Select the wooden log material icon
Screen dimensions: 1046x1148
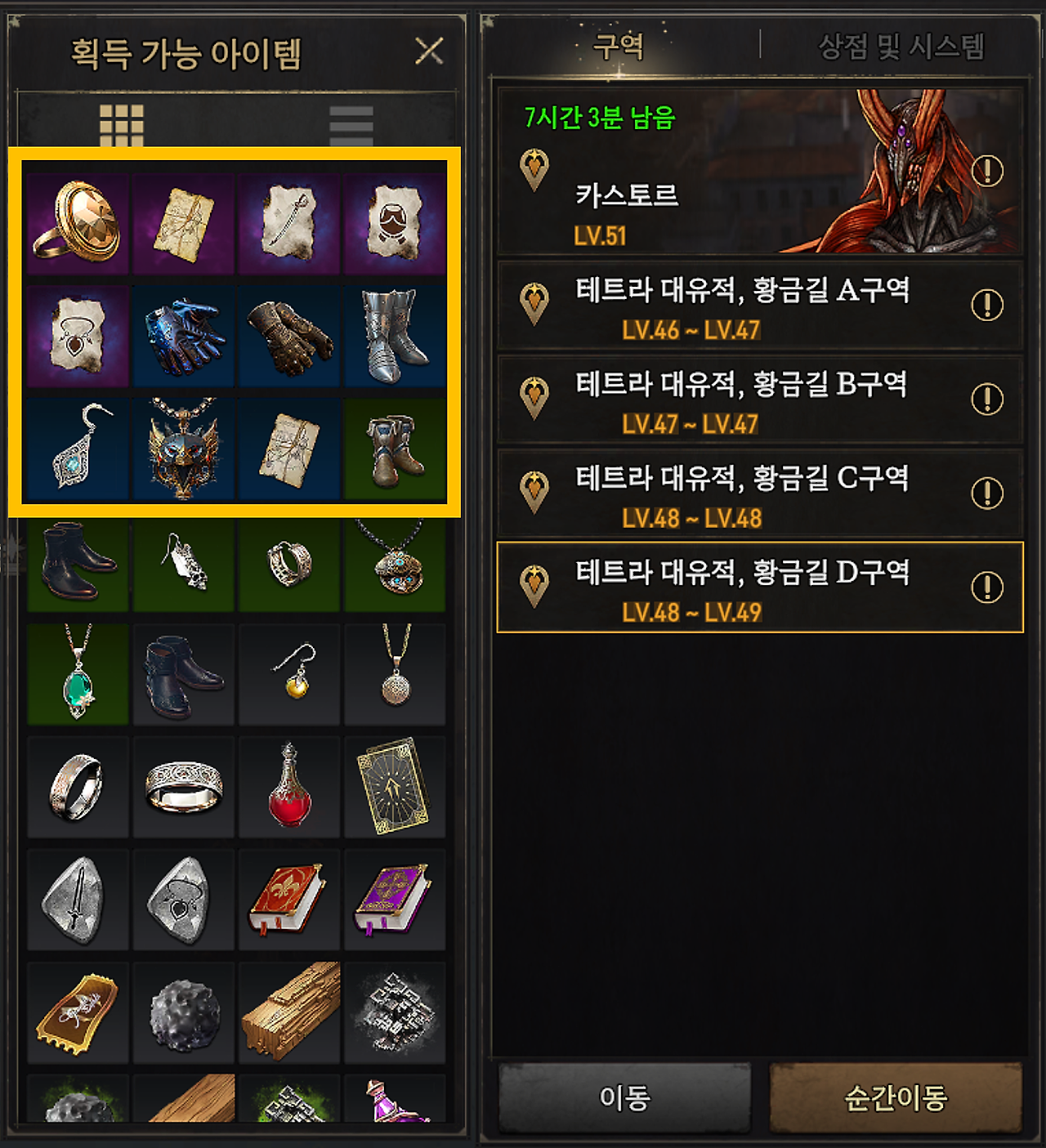pos(289,1012)
